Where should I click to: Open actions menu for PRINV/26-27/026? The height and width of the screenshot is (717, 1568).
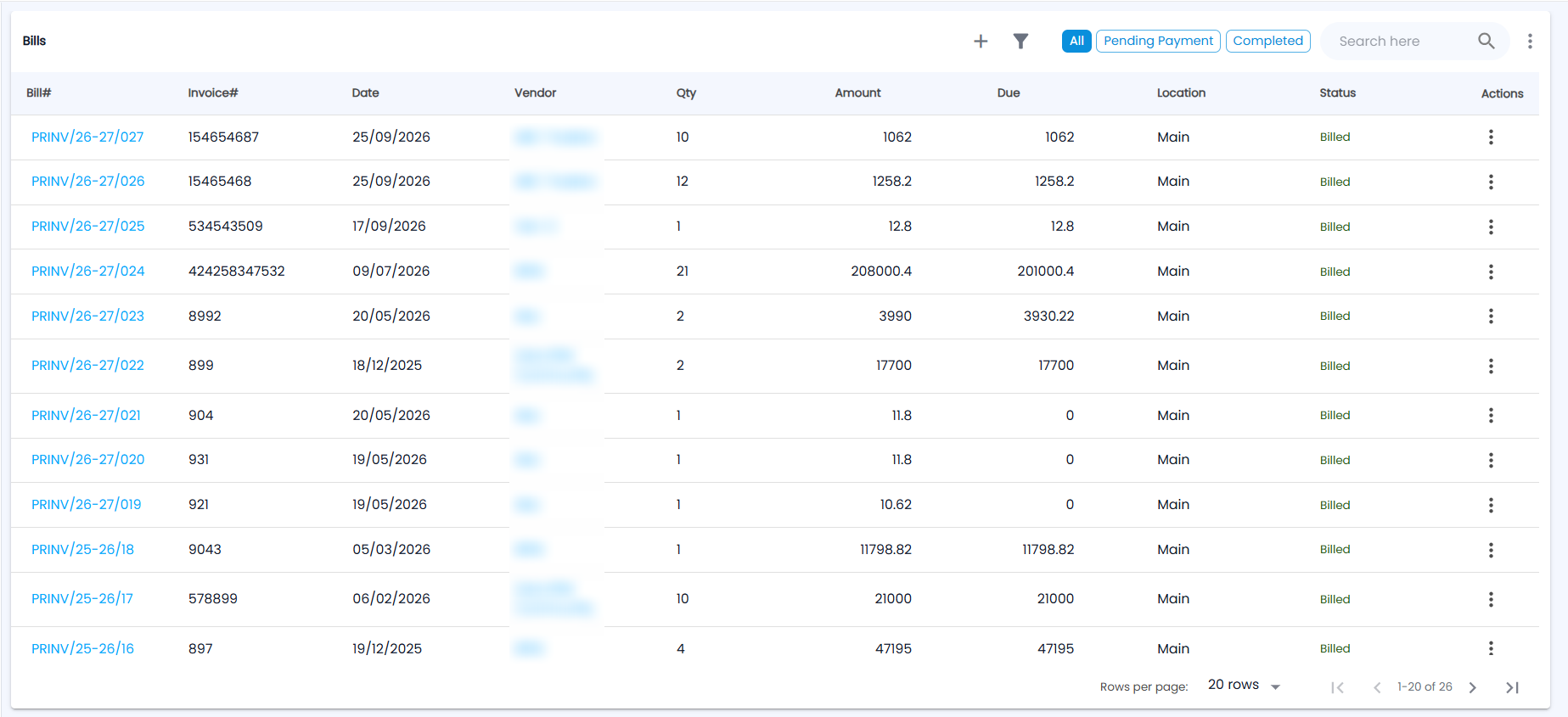(1491, 182)
